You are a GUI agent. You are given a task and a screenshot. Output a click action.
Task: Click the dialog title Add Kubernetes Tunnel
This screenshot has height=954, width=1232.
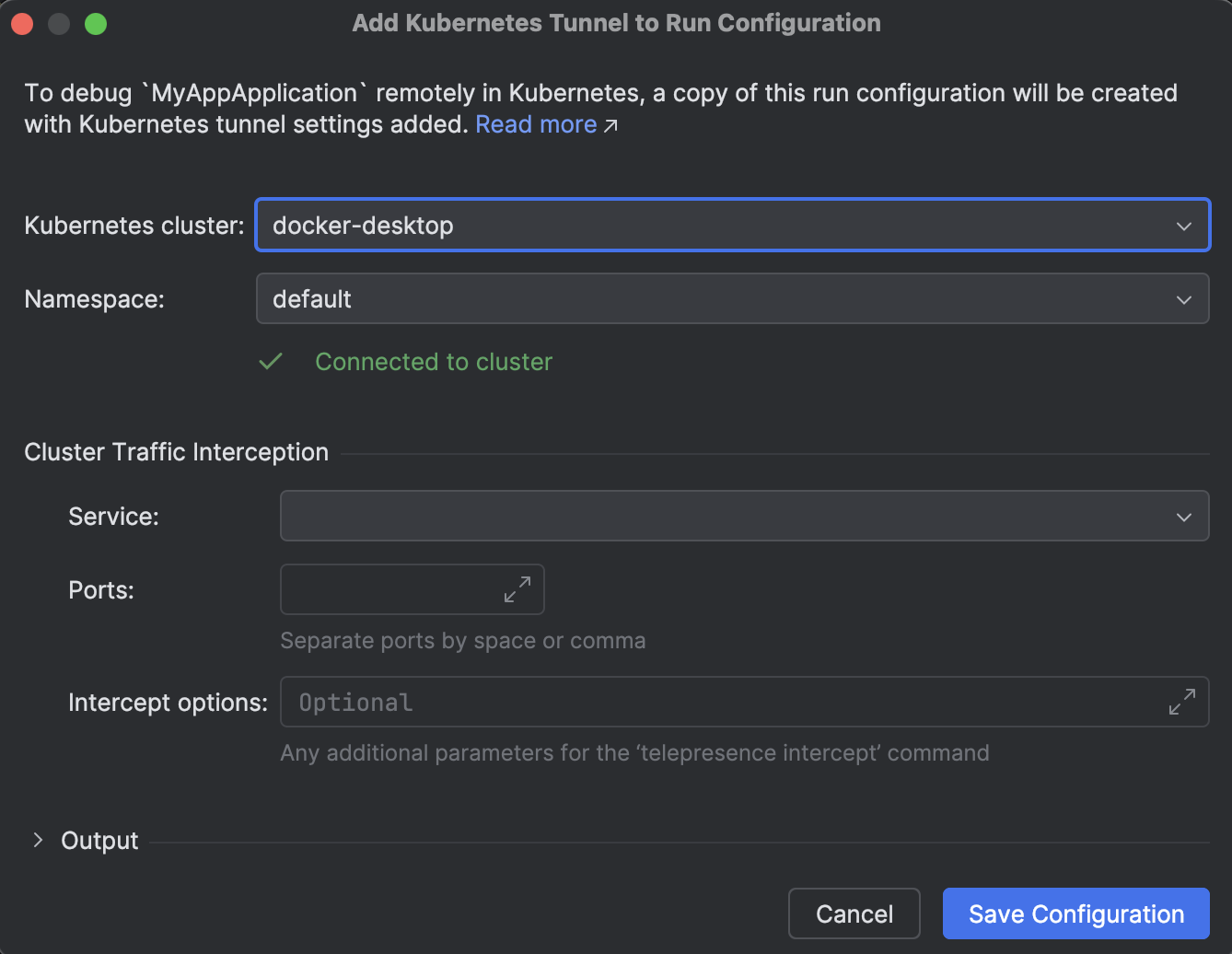click(616, 23)
